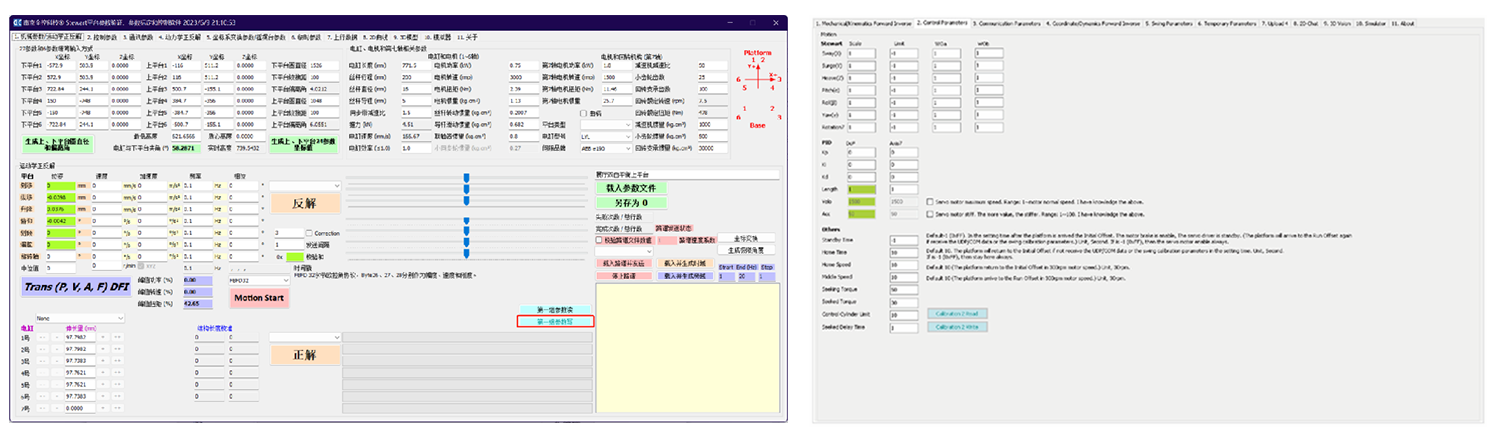Click the Seeked Delay Time input field
1500x437 pixels.
[x=904, y=327]
